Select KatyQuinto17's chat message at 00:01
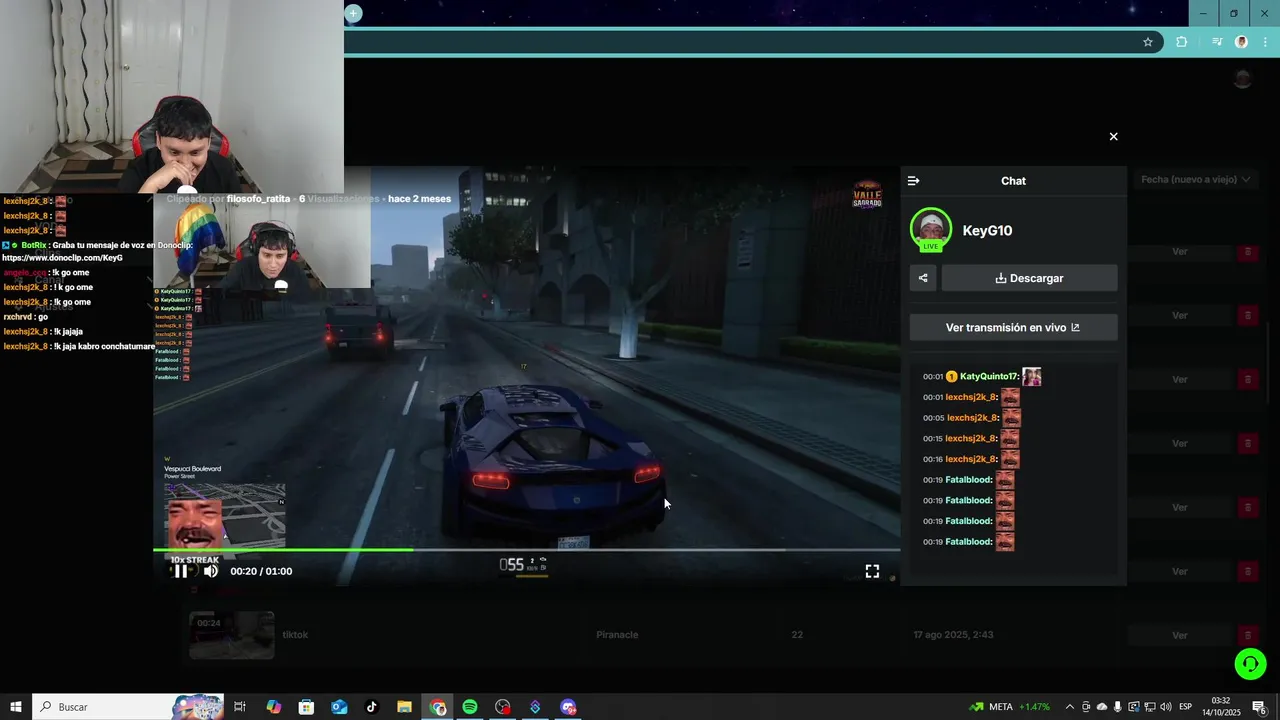The image size is (1280, 720). click(982, 377)
